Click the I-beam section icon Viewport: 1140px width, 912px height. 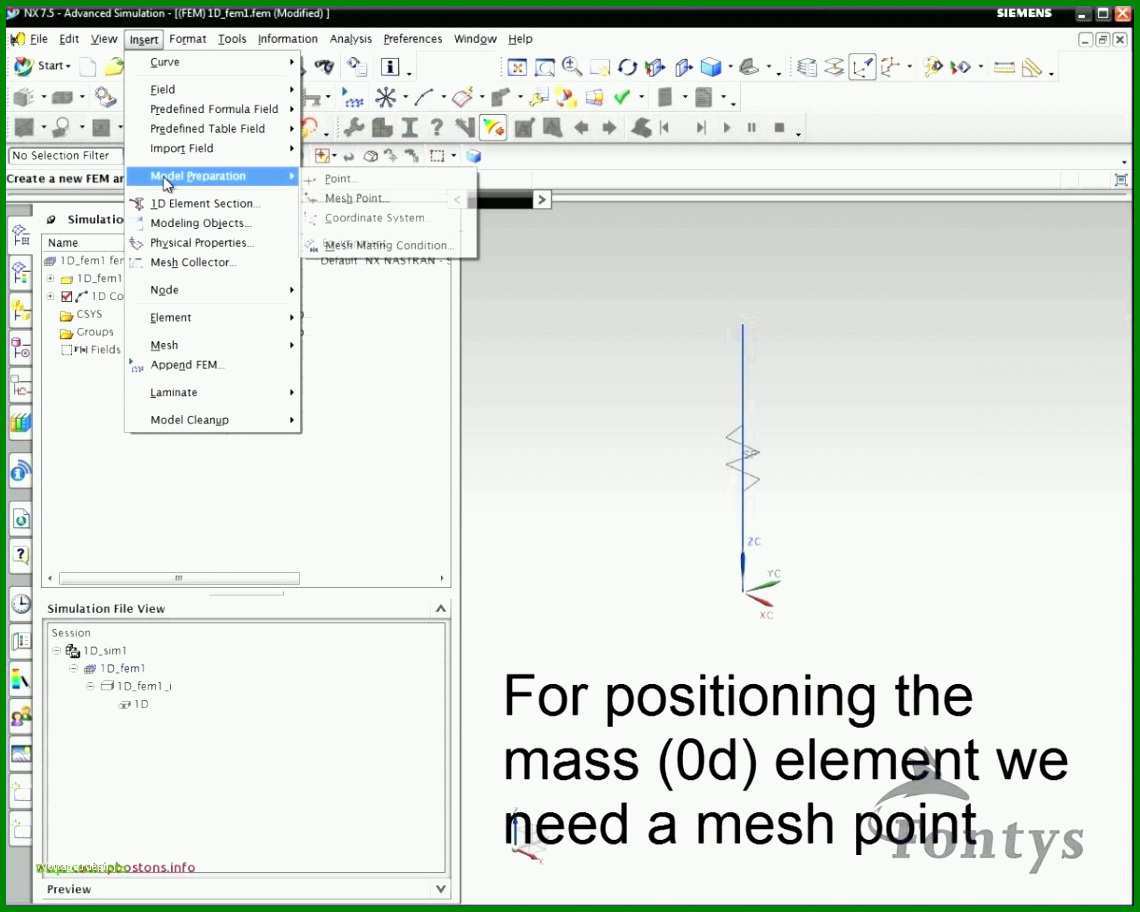409,127
